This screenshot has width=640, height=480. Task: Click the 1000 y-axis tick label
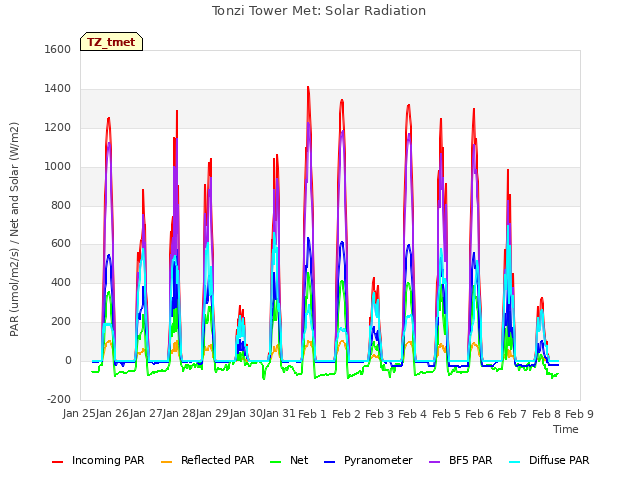pos(58,167)
